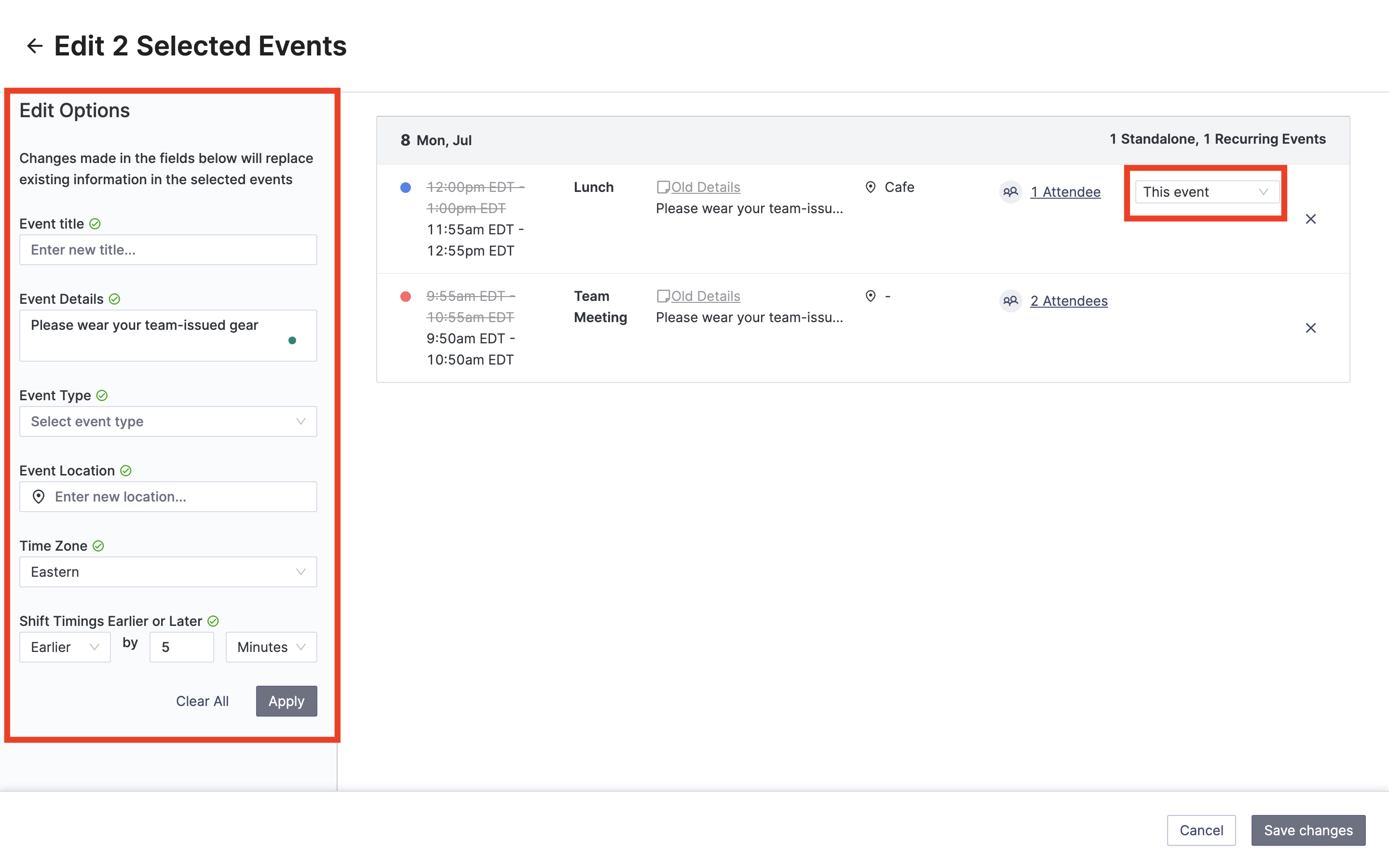Open the Eastern time zone dropdown

click(x=168, y=572)
